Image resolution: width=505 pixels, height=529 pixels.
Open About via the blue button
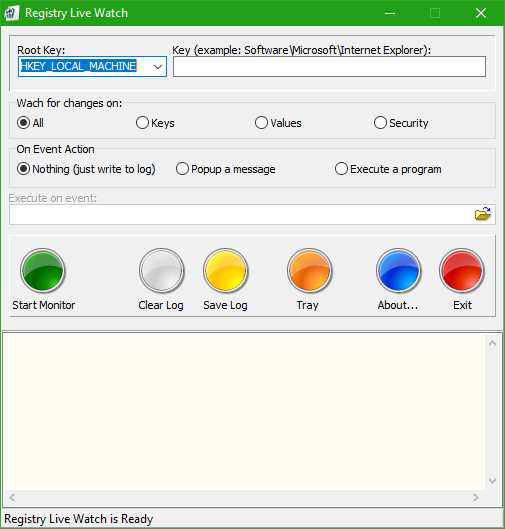398,271
